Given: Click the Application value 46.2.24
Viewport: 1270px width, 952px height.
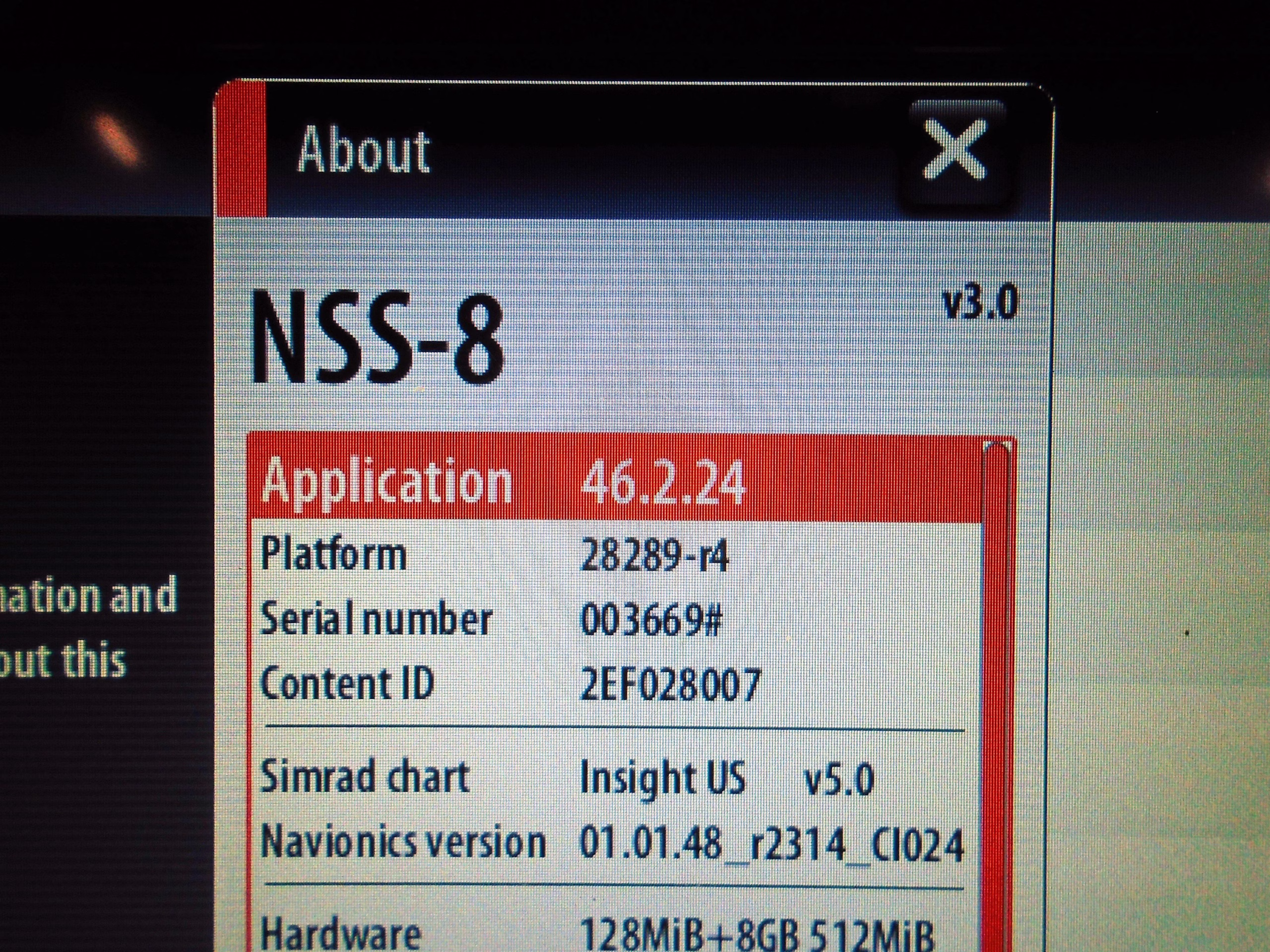Looking at the screenshot, I should 663,483.
